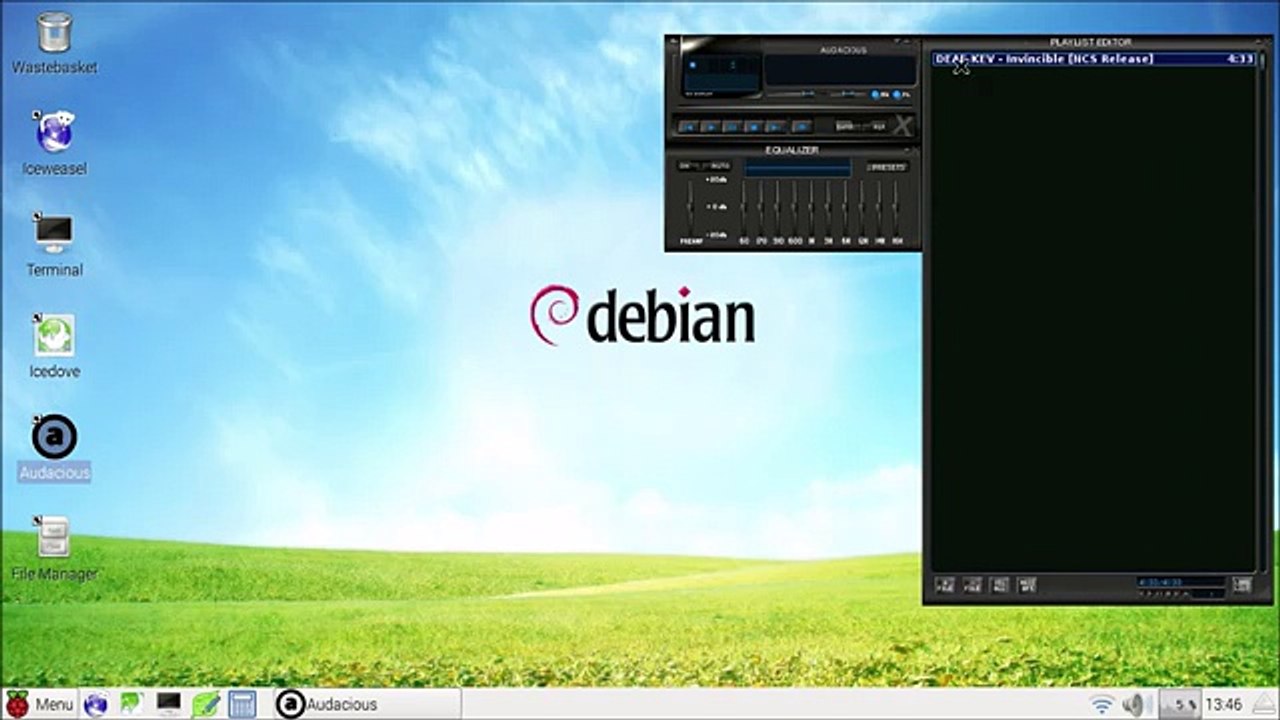This screenshot has height=720, width=1280.
Task: Click the 16K equalizer band slider
Action: tap(897, 208)
